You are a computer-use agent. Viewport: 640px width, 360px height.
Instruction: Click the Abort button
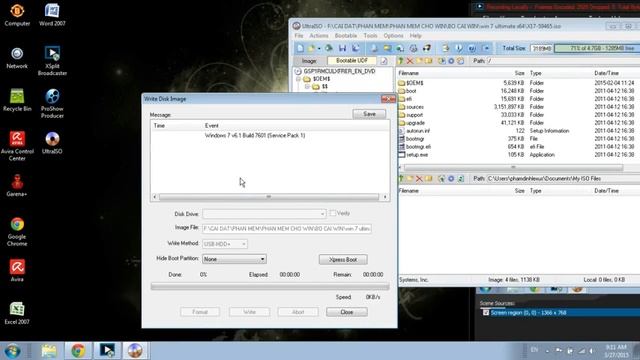tap(298, 312)
